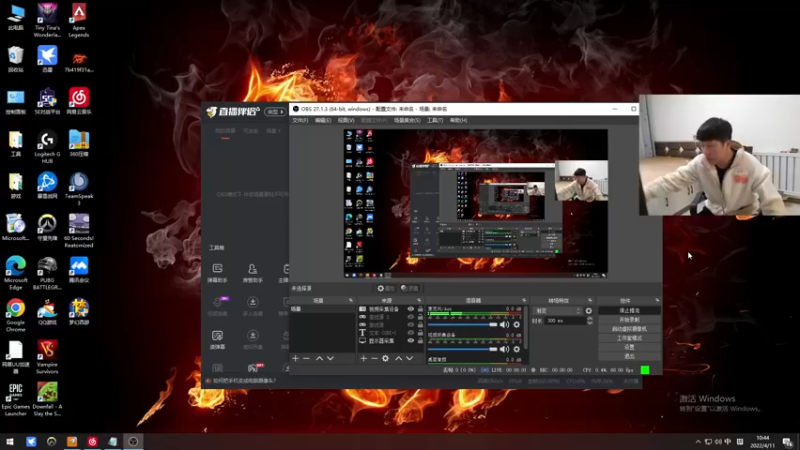800x450 pixels.
Task: Pop out the Sources dock panel
Action: [x=419, y=301]
